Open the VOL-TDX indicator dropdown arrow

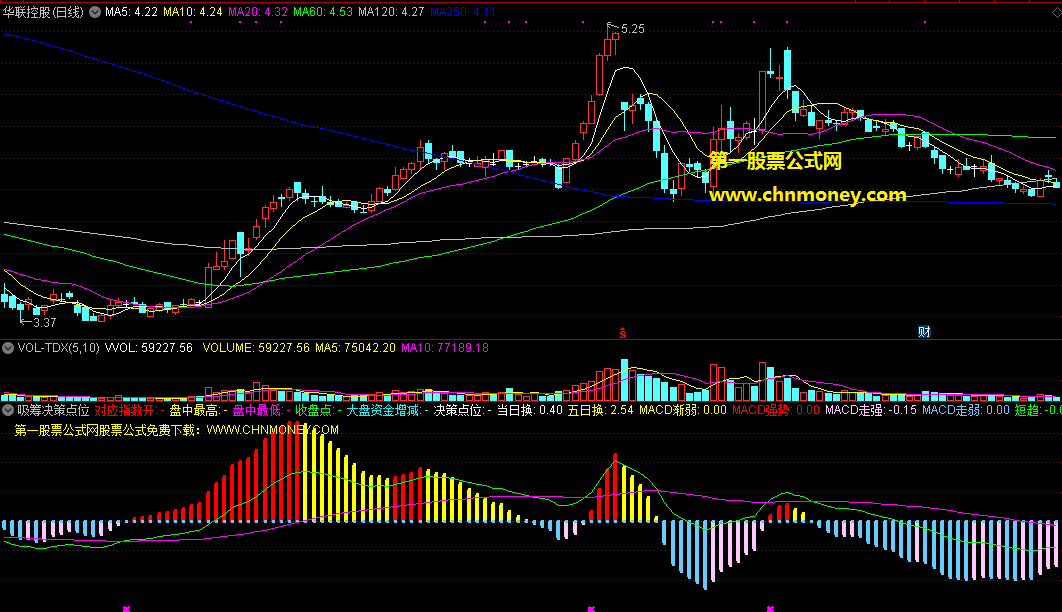(8, 348)
